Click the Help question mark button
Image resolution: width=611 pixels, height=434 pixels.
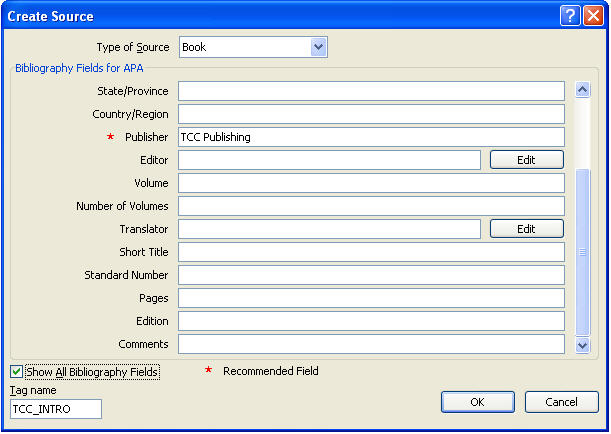click(570, 16)
